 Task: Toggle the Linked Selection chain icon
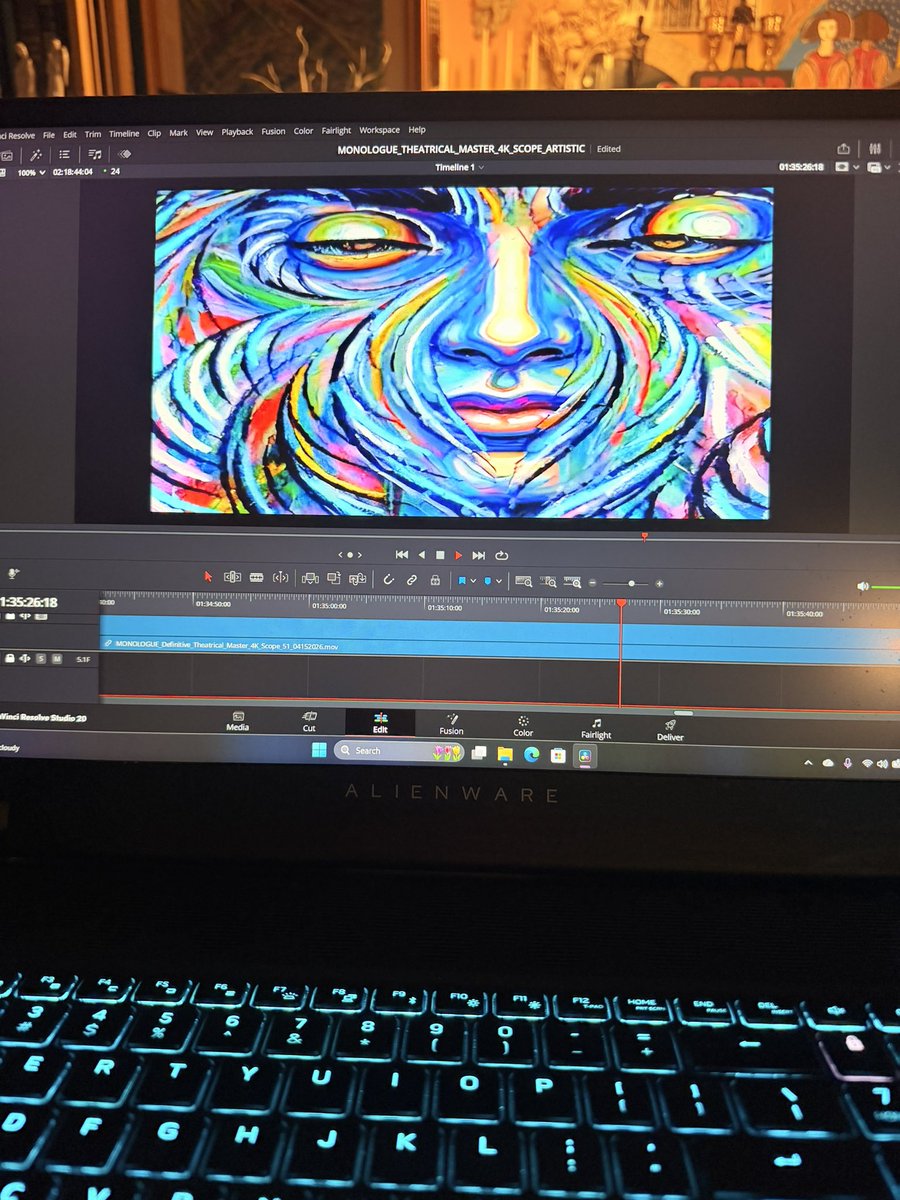point(411,579)
